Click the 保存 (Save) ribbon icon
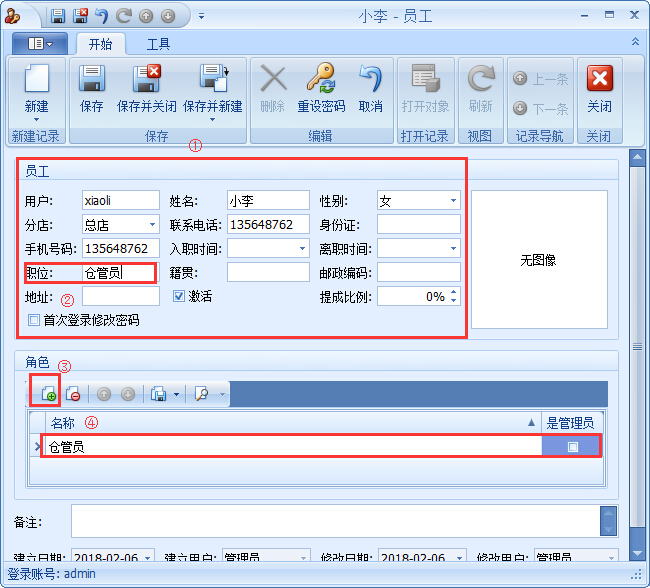650x588 pixels. [x=91, y=81]
